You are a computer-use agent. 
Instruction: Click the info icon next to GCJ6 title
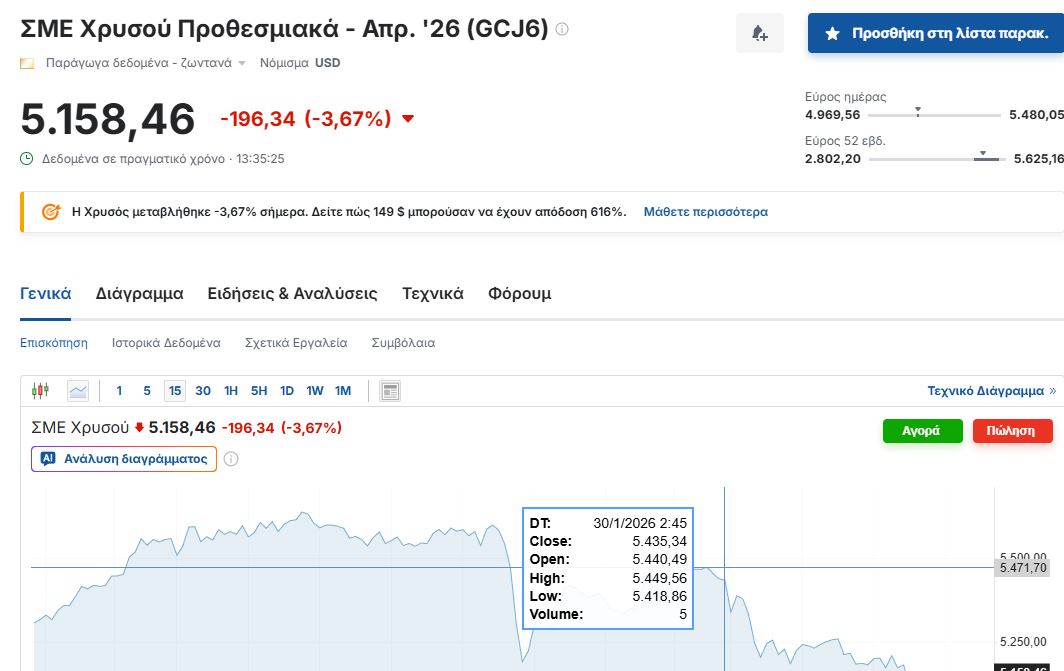(562, 30)
